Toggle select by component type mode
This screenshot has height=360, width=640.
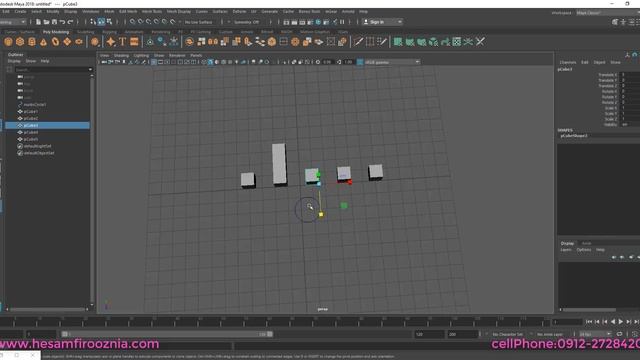point(109,22)
